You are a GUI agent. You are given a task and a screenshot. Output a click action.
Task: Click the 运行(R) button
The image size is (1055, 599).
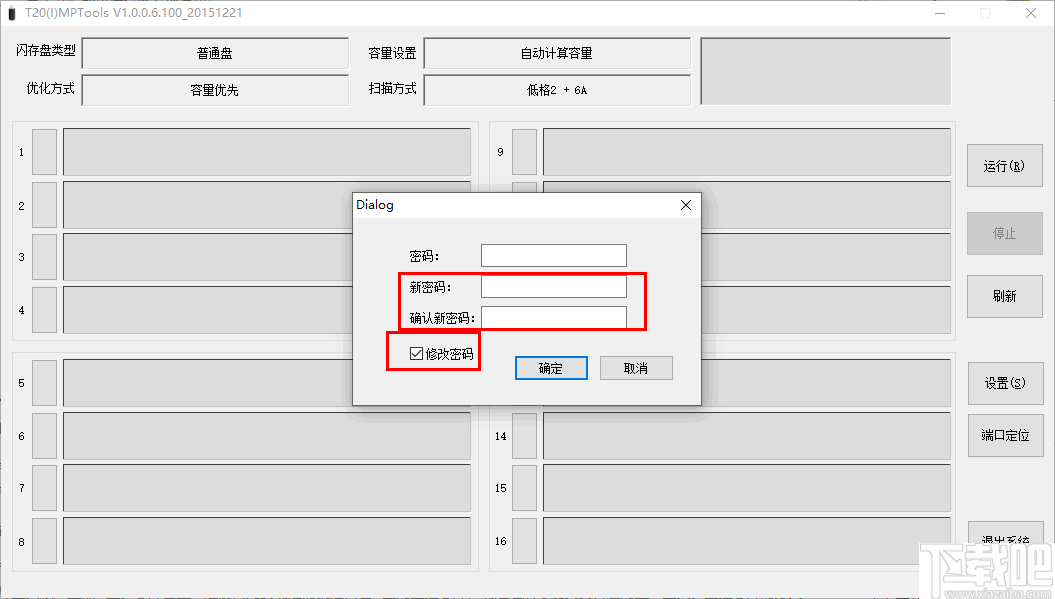point(1005,166)
